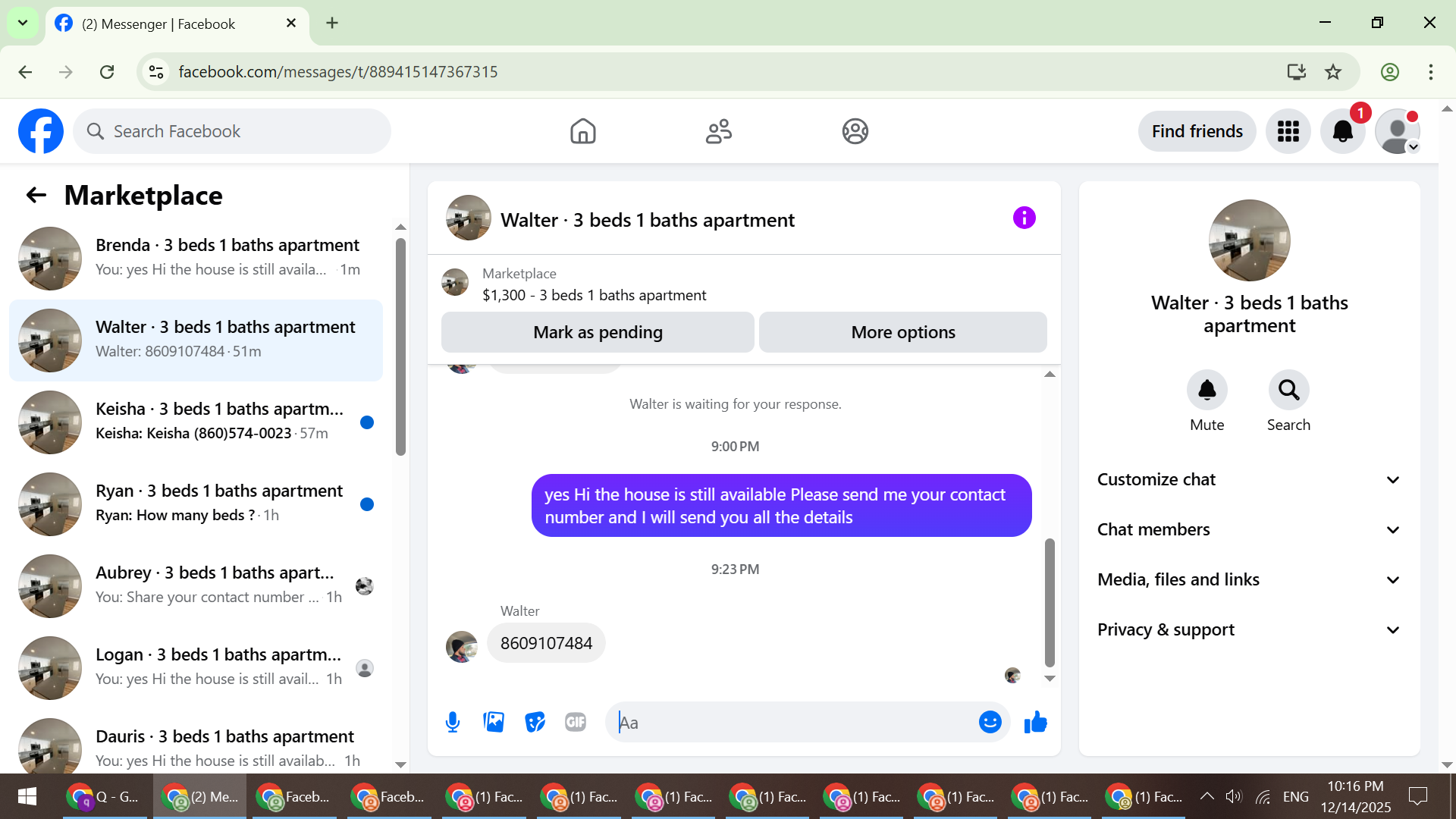Click the message scrollbar thumb
The image size is (1456, 819).
point(1050,602)
